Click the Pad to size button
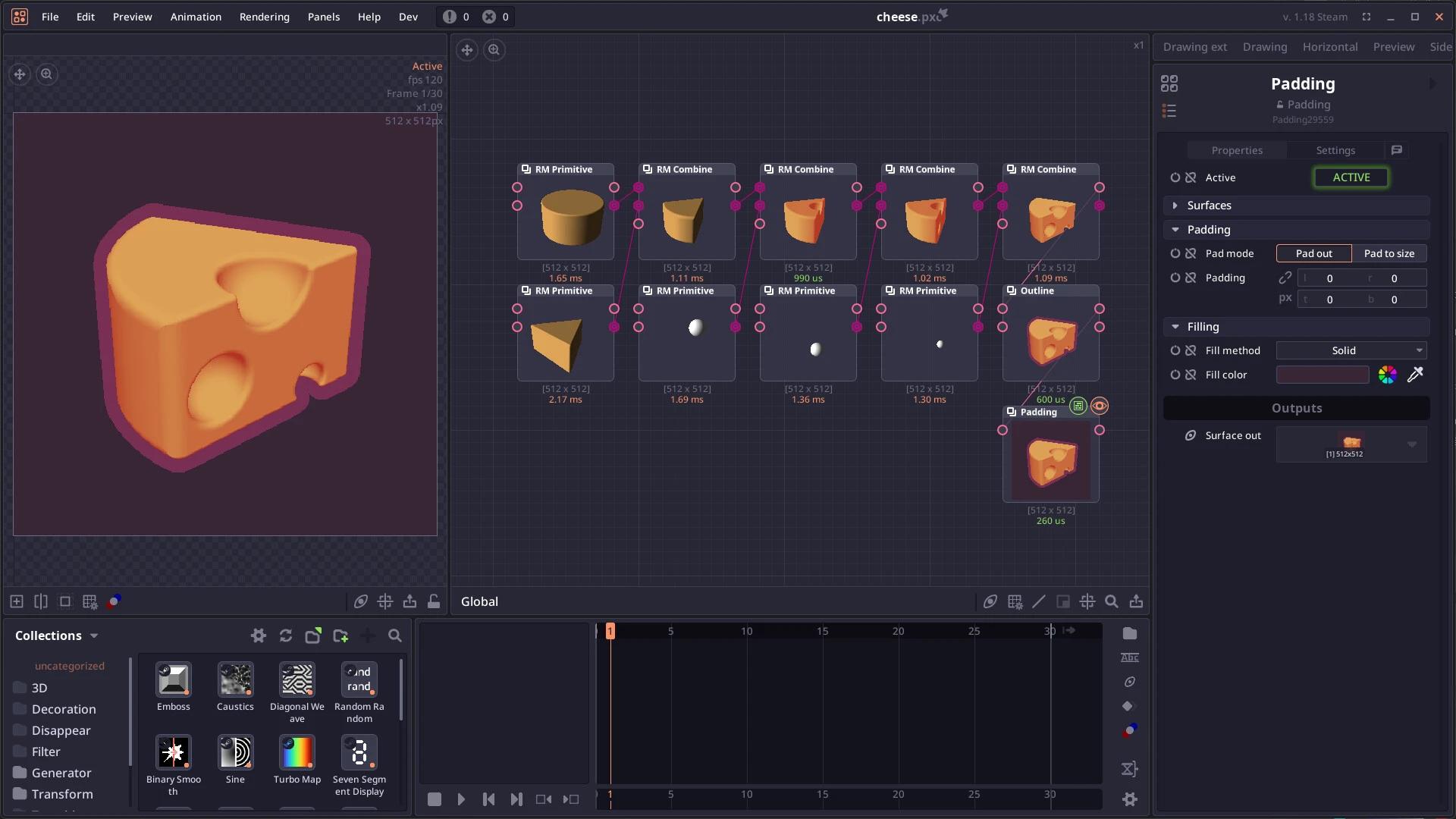 pyautogui.click(x=1391, y=253)
